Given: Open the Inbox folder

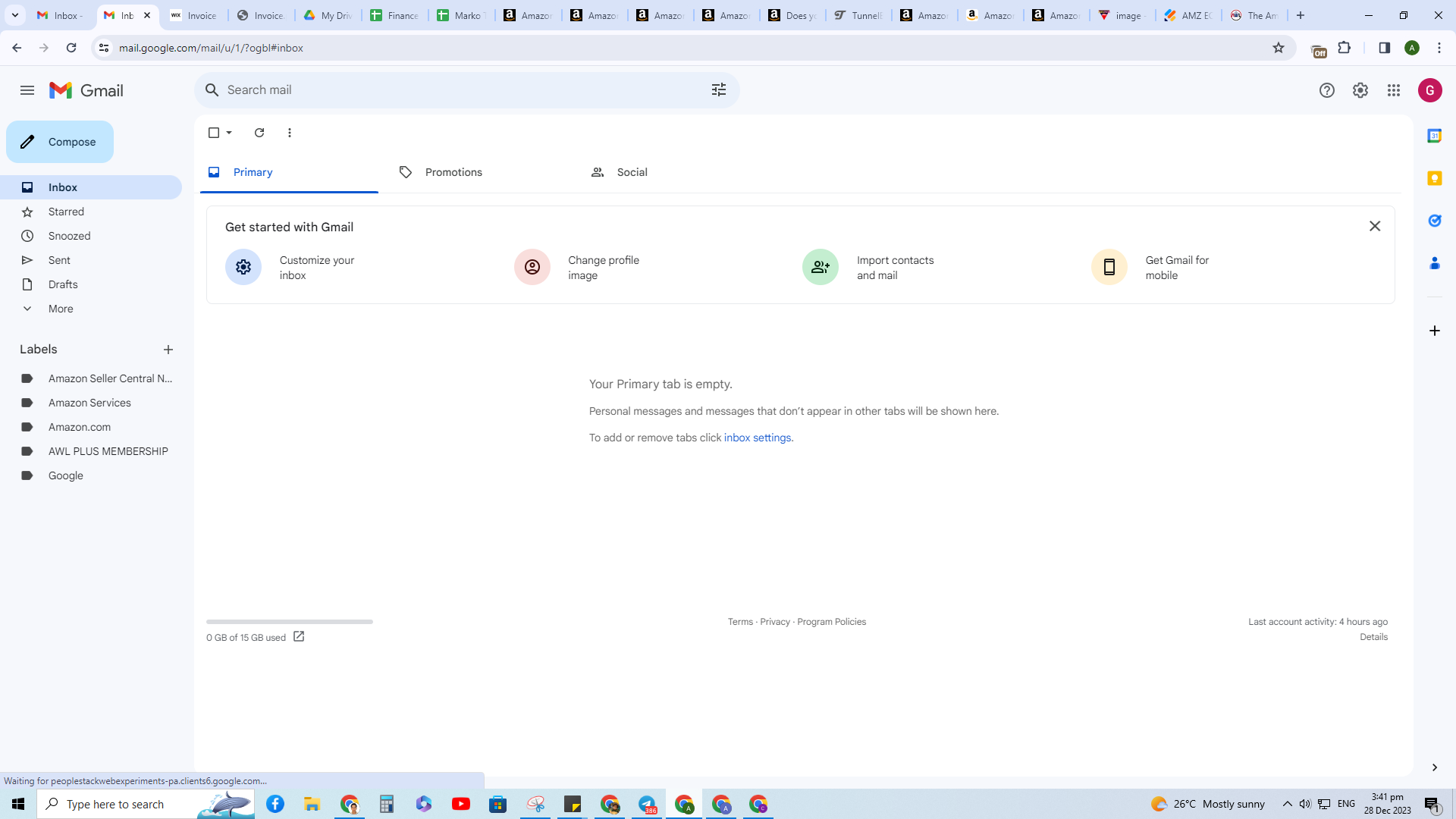Looking at the screenshot, I should 91,187.
